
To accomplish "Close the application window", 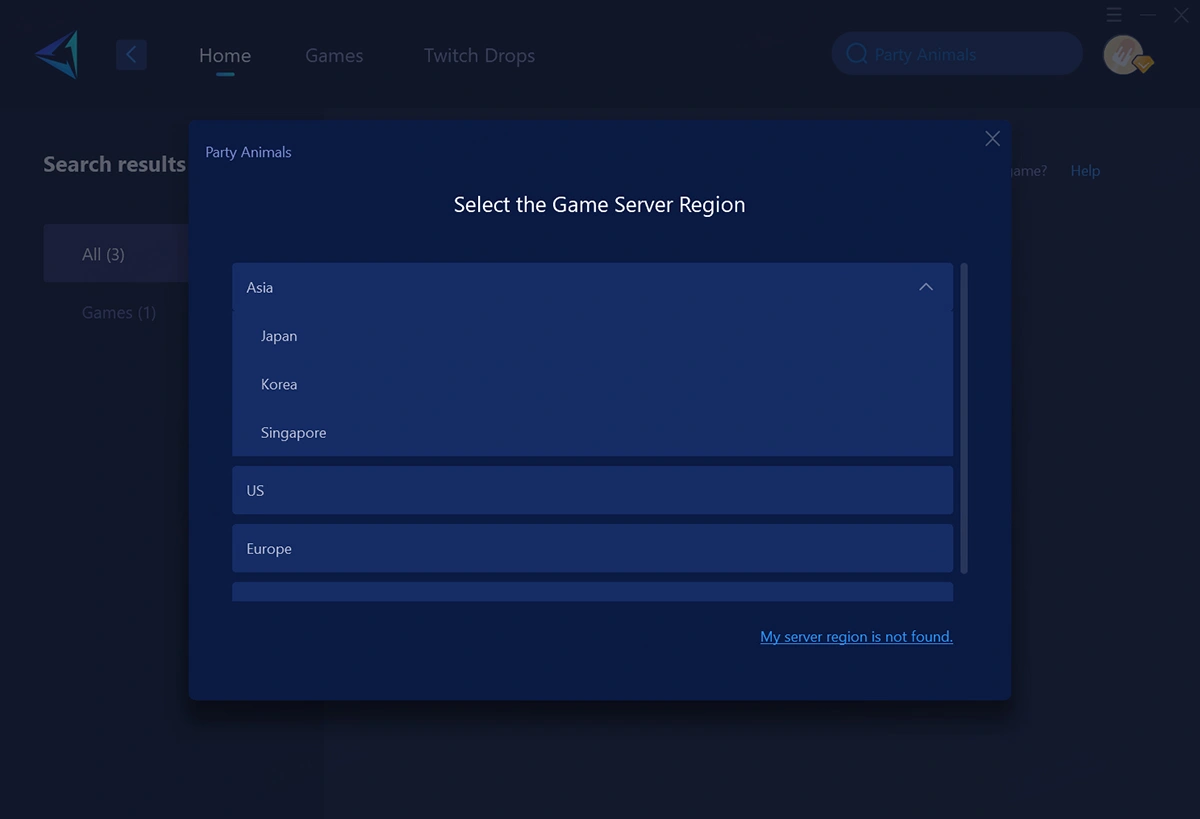I will coord(1181,15).
